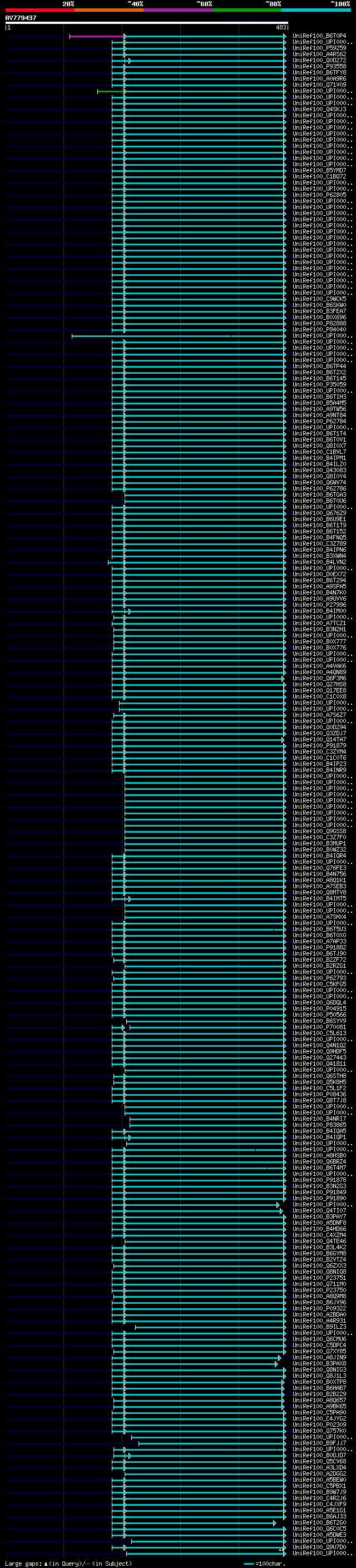The width and height of the screenshot is (356, 1568).
Task: Select hit UniRef100_P84040
Action: [x=319, y=329]
